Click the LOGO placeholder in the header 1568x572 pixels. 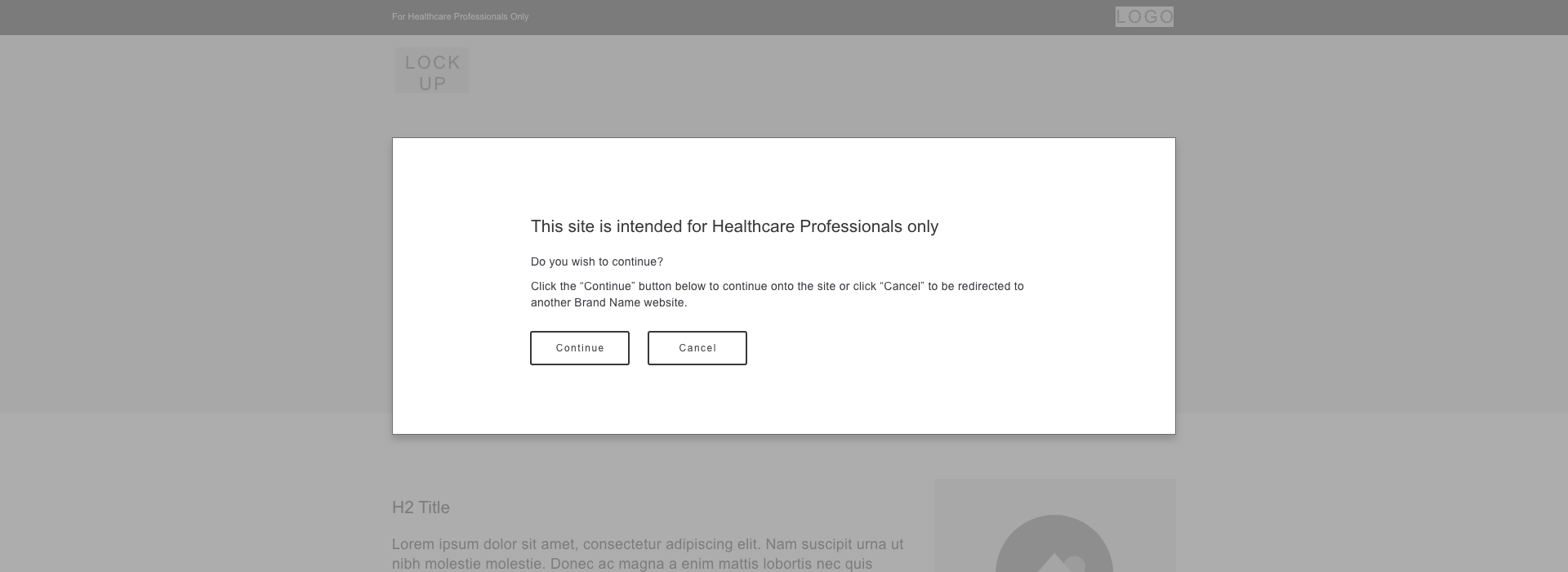click(1144, 17)
